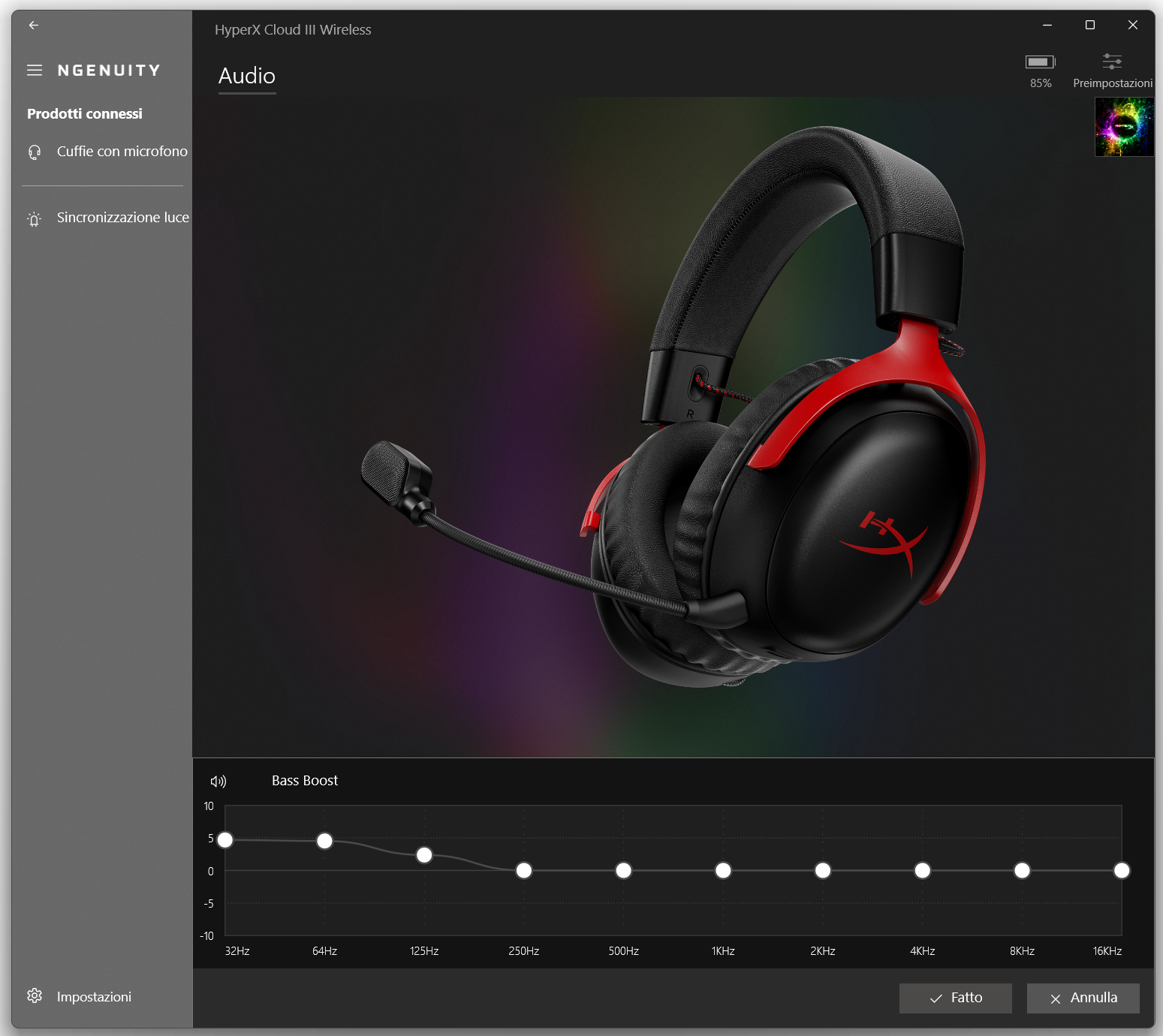
Task: Open Cuffie con microfono page
Action: (x=103, y=152)
